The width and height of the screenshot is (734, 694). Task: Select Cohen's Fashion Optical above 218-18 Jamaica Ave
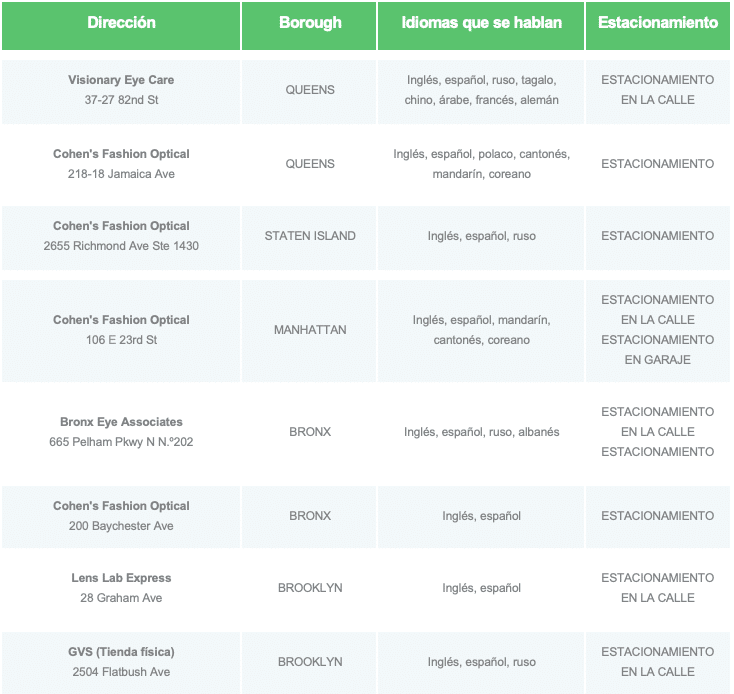[x=121, y=154]
